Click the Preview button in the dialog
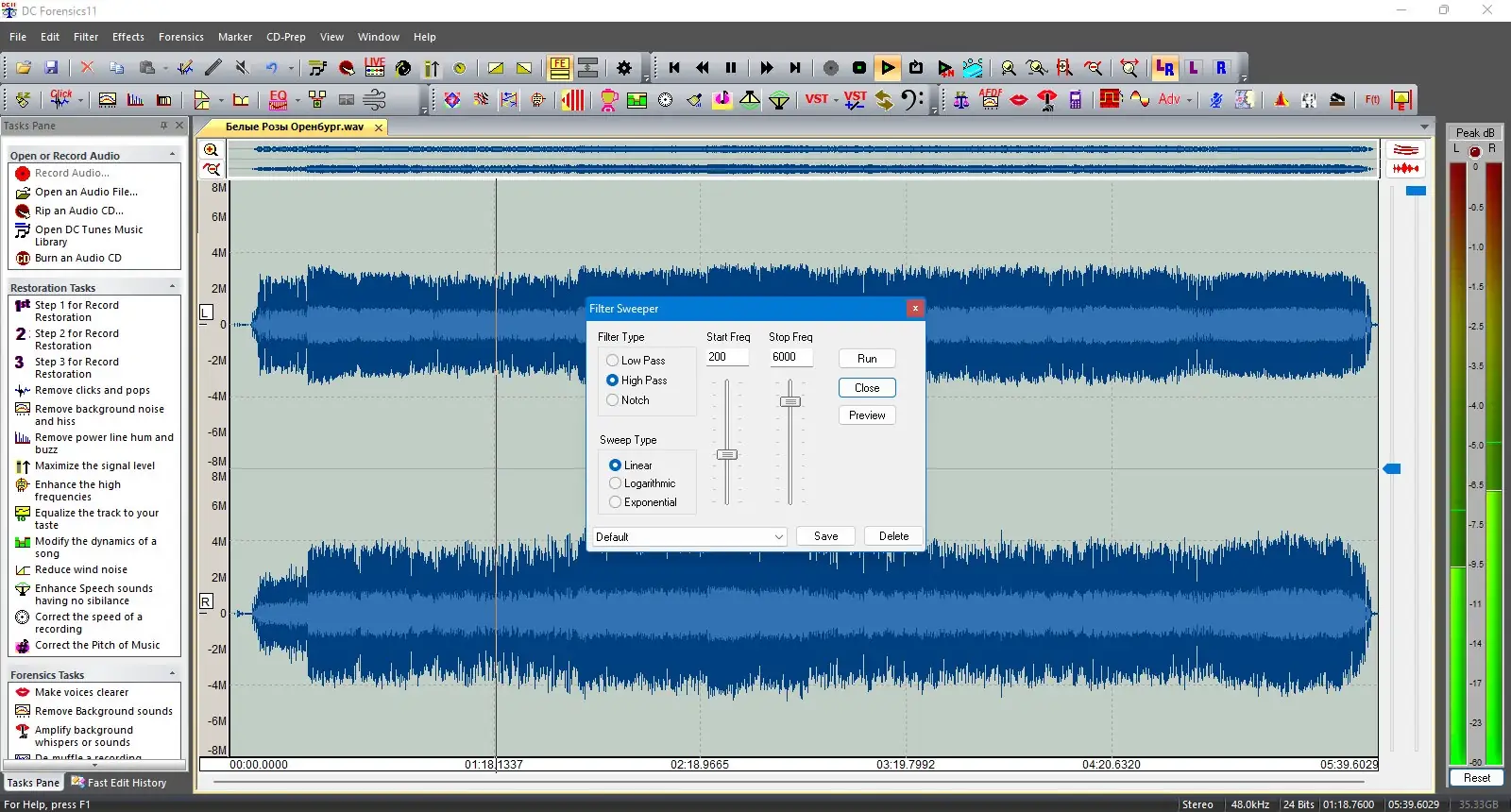The height and width of the screenshot is (812, 1511). pyautogui.click(x=867, y=415)
